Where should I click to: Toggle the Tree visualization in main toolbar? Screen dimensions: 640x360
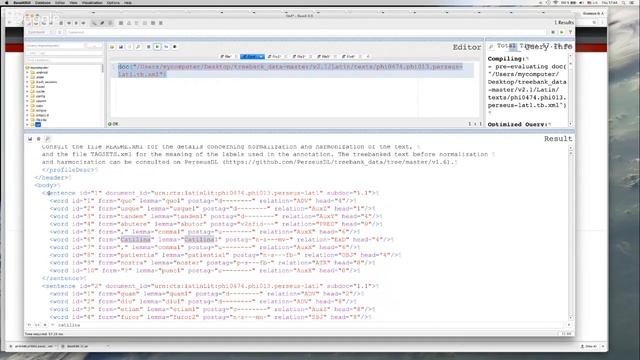point(129,23)
